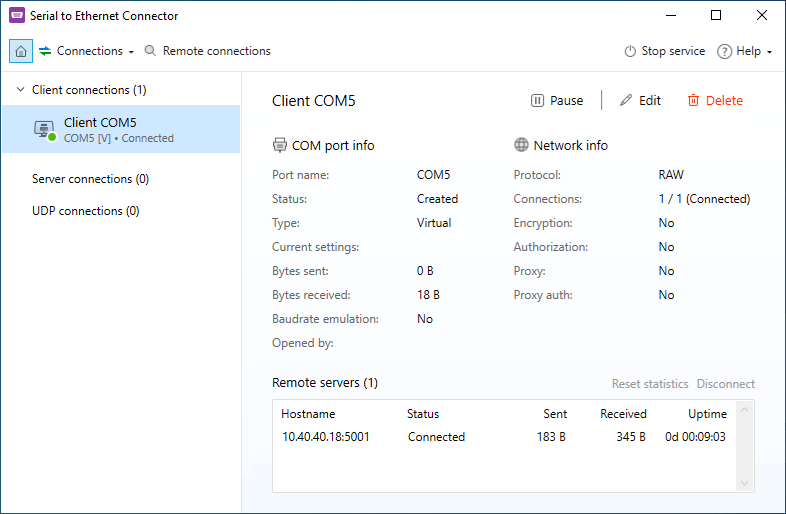786x514 pixels.
Task: Select UDP connections (0)
Action: [86, 211]
